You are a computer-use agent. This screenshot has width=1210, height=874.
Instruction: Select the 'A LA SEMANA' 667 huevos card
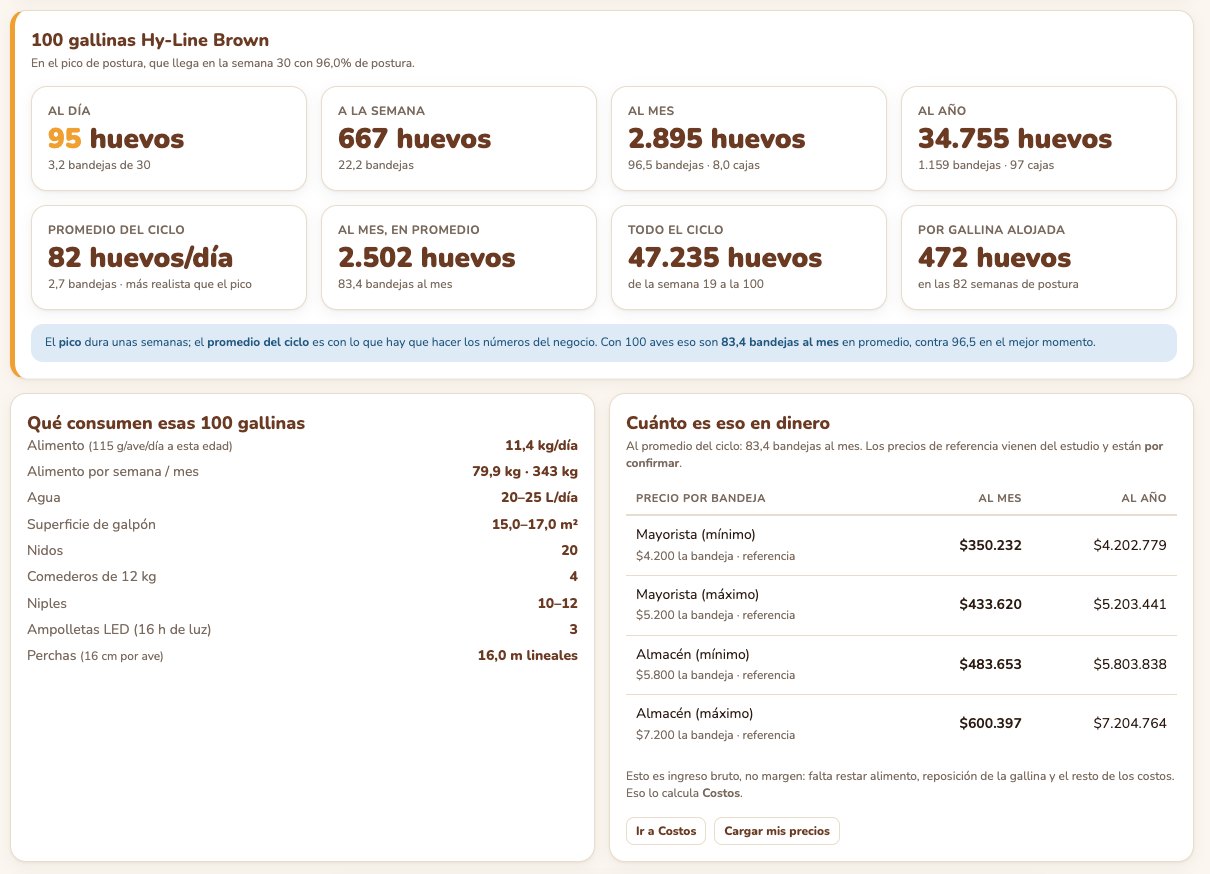[x=459, y=138]
